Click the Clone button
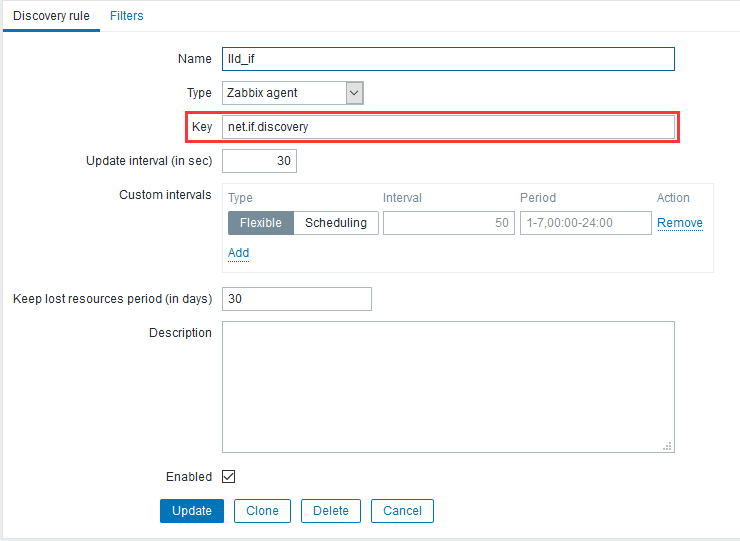Image resolution: width=740 pixels, height=541 pixels. [x=262, y=511]
